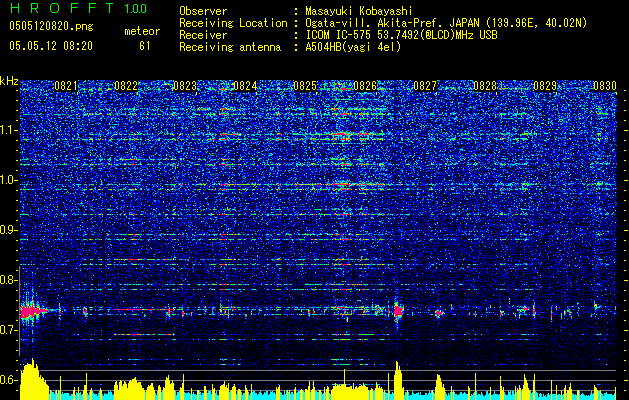The height and width of the screenshot is (400, 629).
Task: Click the 0822 time marker
Action: [x=126, y=86]
